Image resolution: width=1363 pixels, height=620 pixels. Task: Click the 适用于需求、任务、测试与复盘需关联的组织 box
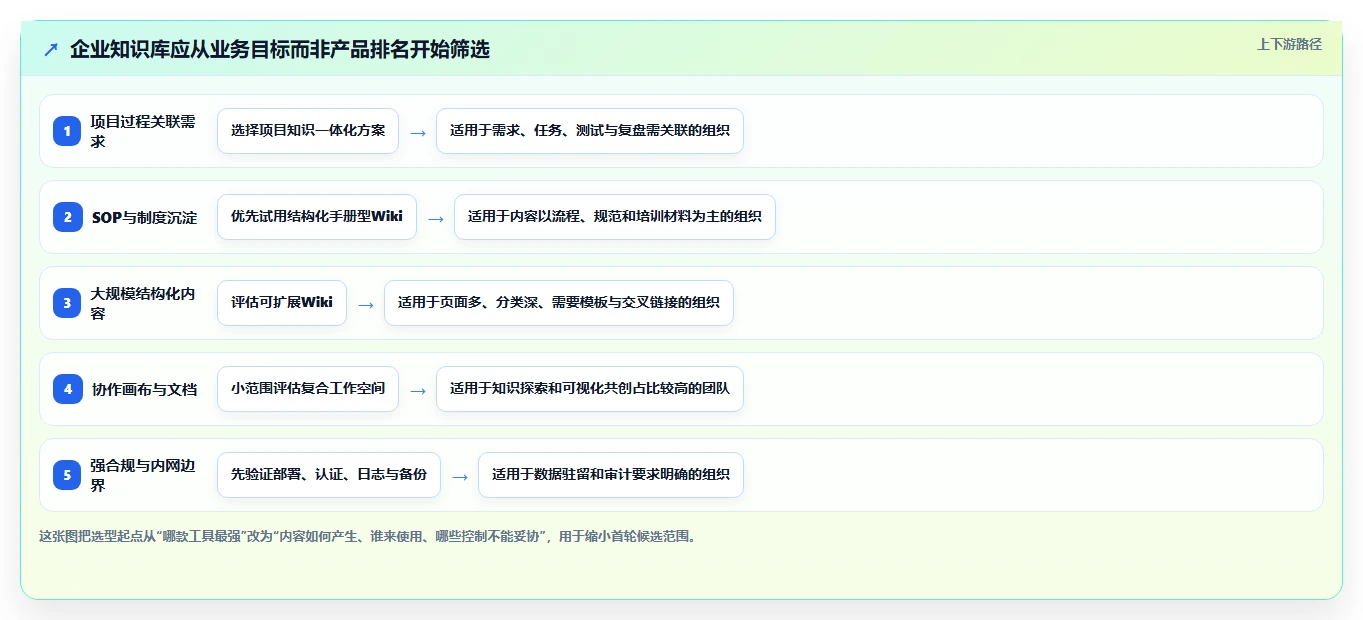[590, 131]
